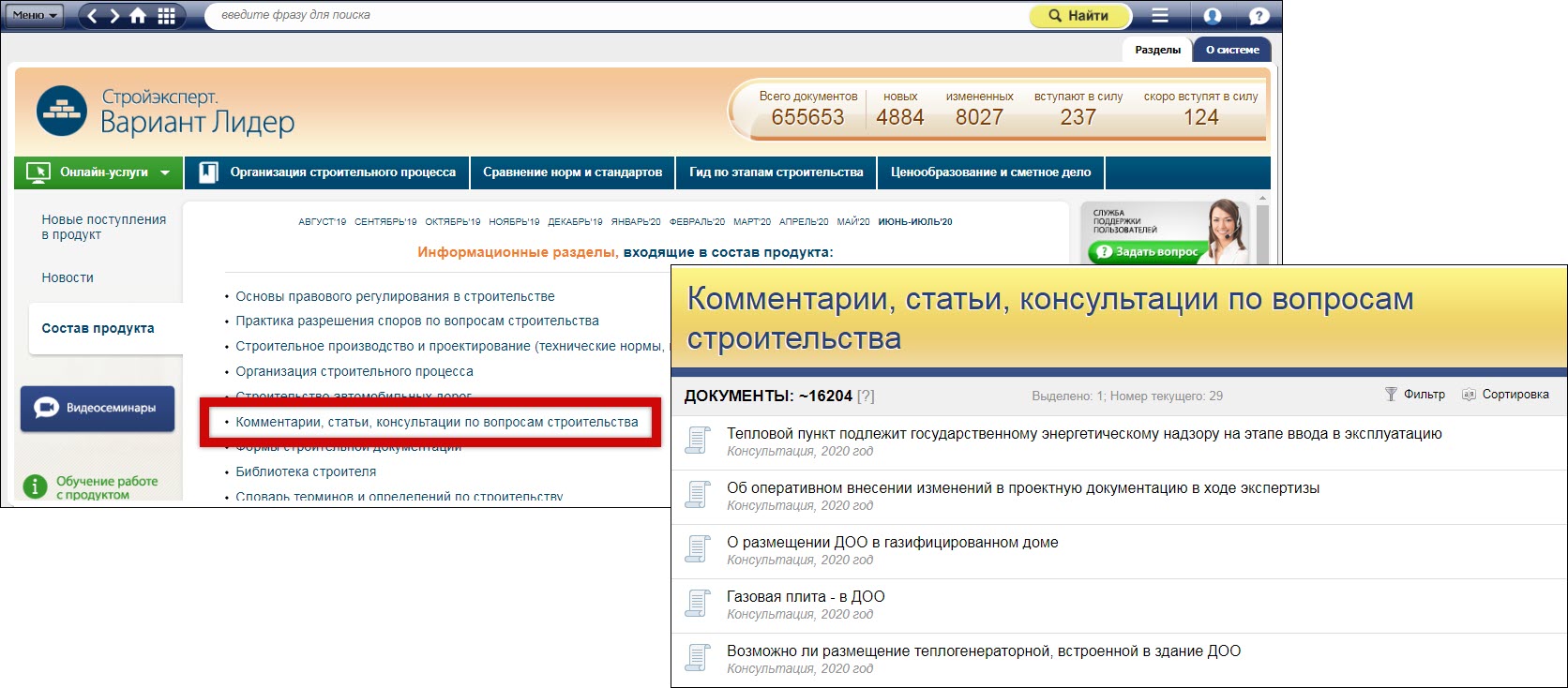The width and height of the screenshot is (1568, 688).
Task: Expand the Онлайн-услуги dropdown
Action: coord(99,172)
